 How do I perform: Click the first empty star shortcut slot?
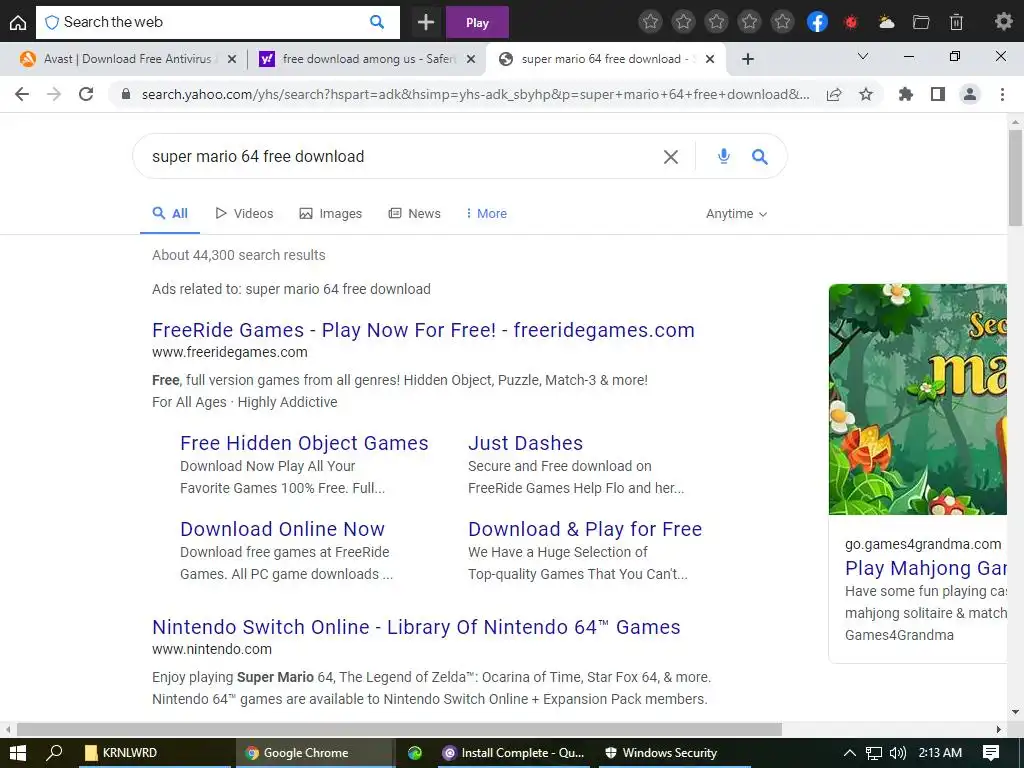coord(650,22)
